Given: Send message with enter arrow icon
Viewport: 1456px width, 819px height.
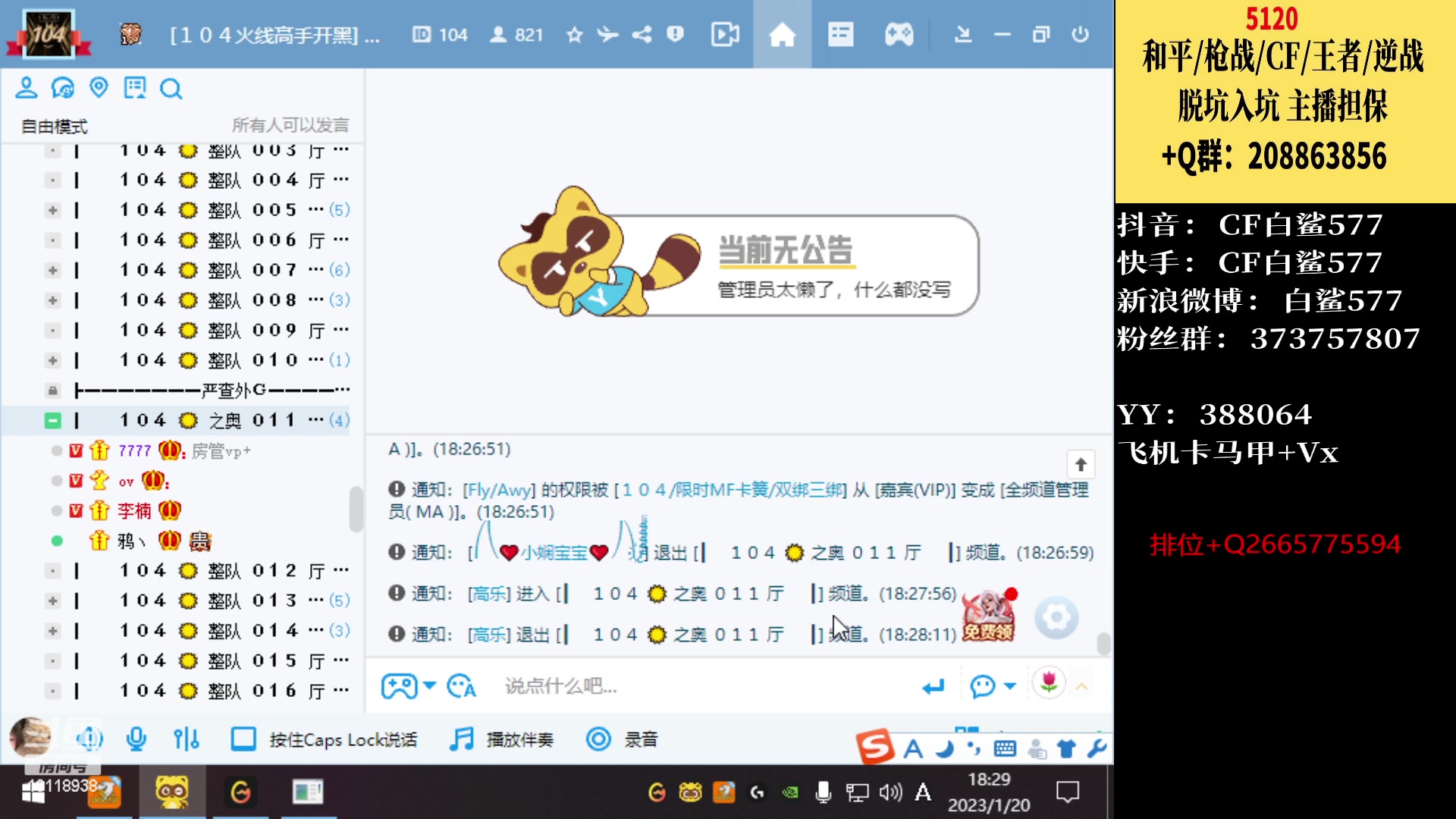Looking at the screenshot, I should (934, 687).
